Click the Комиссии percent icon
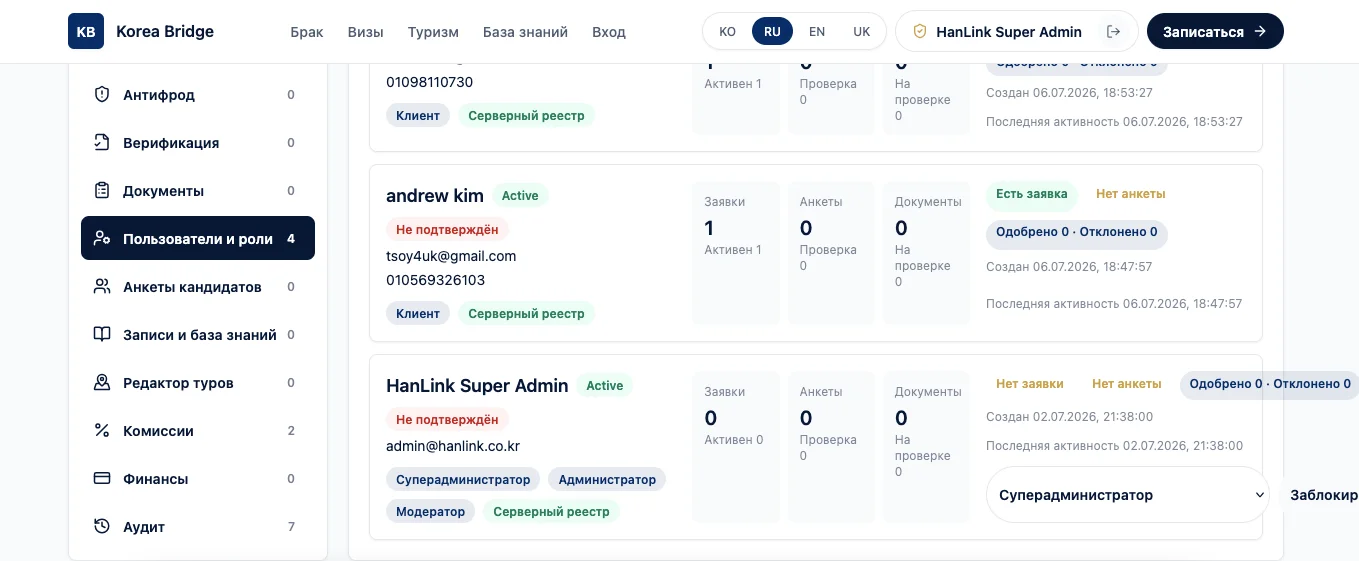The height and width of the screenshot is (561, 1359). coord(101,431)
